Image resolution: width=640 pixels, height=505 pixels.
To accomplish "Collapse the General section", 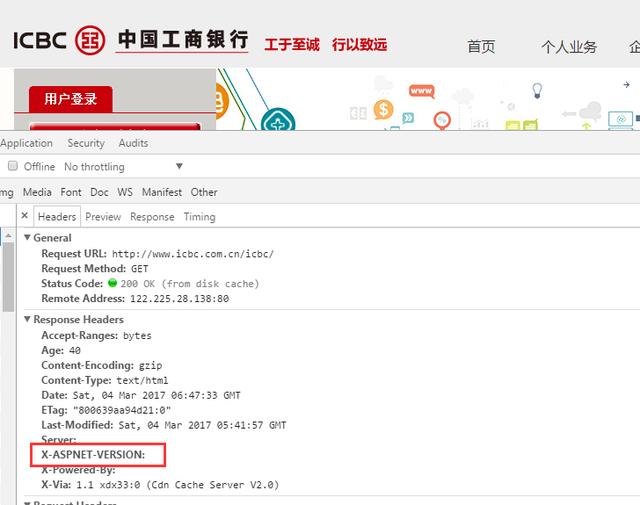I will pos(27,237).
